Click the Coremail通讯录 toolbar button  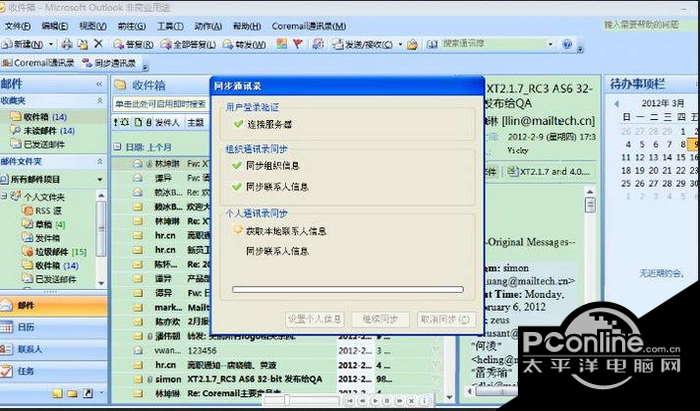coord(38,63)
